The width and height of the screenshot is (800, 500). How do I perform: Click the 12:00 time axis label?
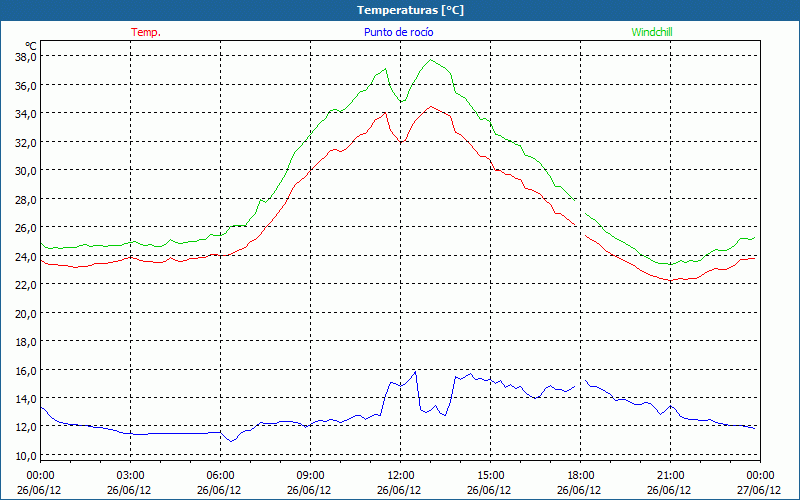pyautogui.click(x=401, y=476)
